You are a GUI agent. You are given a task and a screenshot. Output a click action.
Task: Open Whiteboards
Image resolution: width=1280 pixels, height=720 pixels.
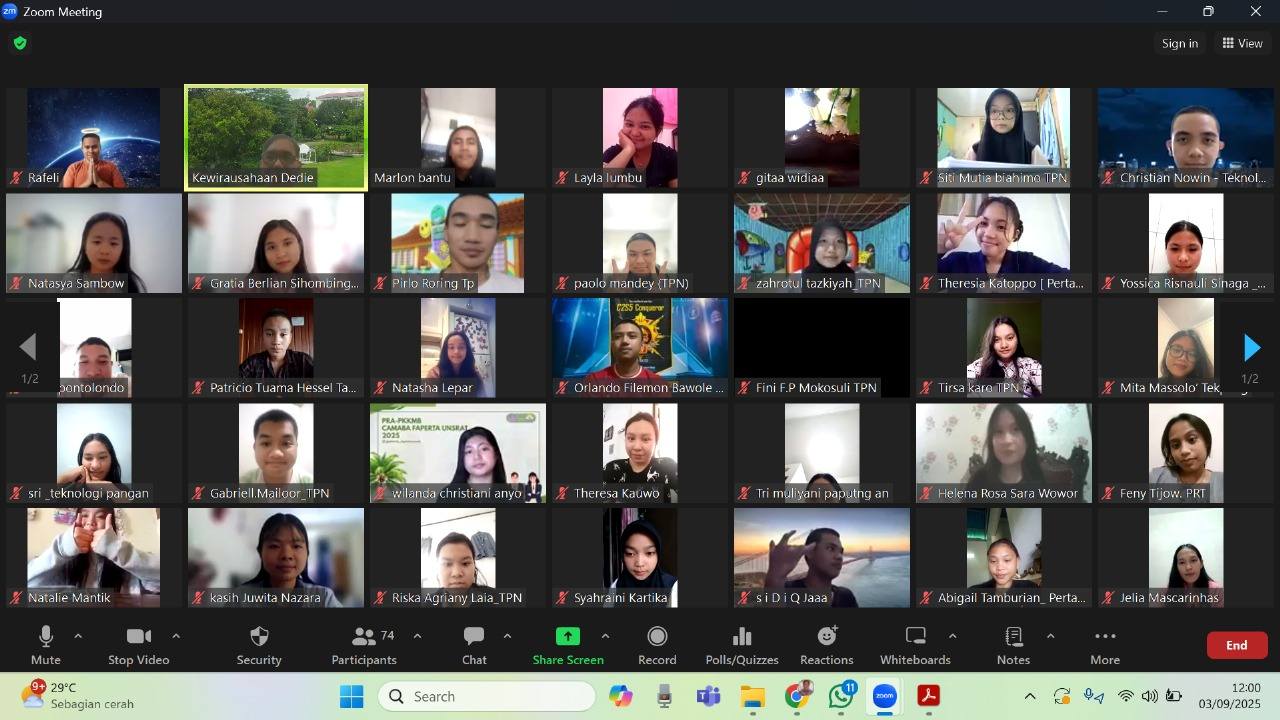click(x=915, y=645)
